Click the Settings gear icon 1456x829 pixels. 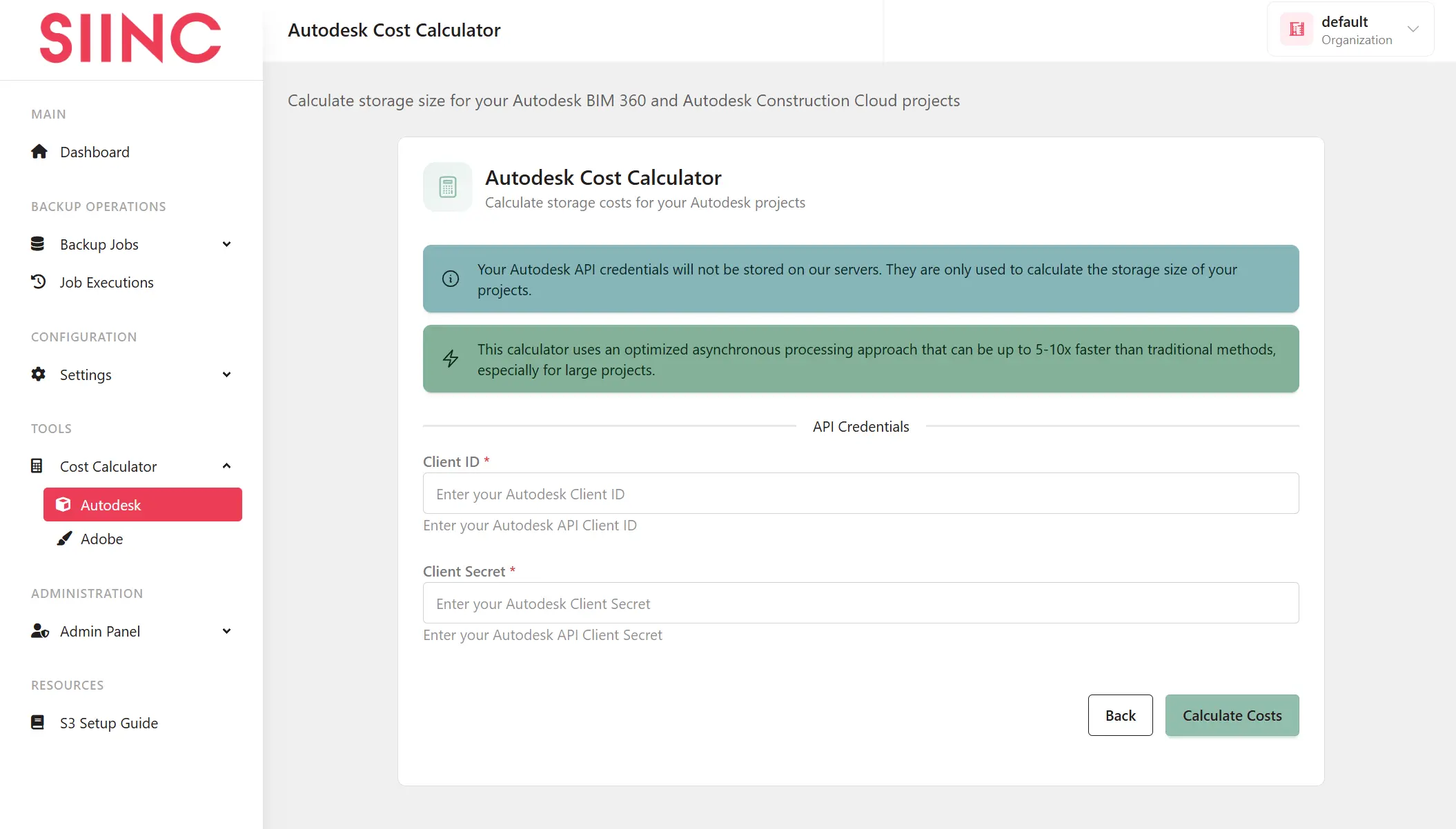[38, 374]
